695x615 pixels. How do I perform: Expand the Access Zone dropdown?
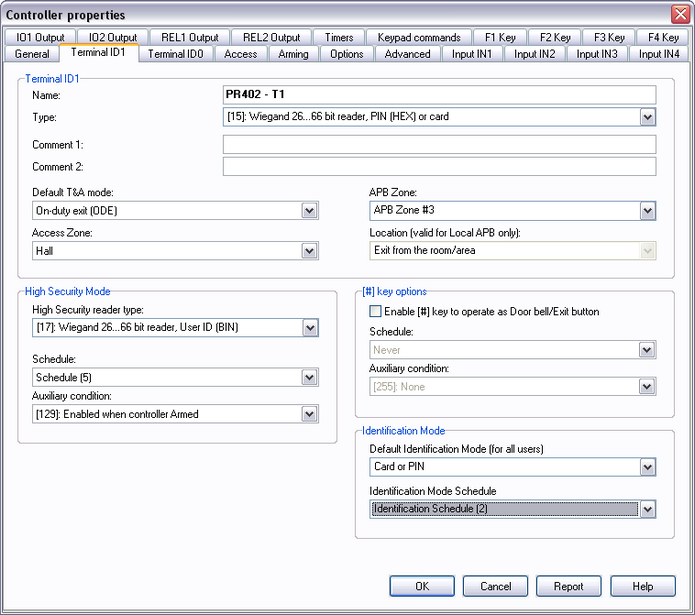pyautogui.click(x=309, y=251)
